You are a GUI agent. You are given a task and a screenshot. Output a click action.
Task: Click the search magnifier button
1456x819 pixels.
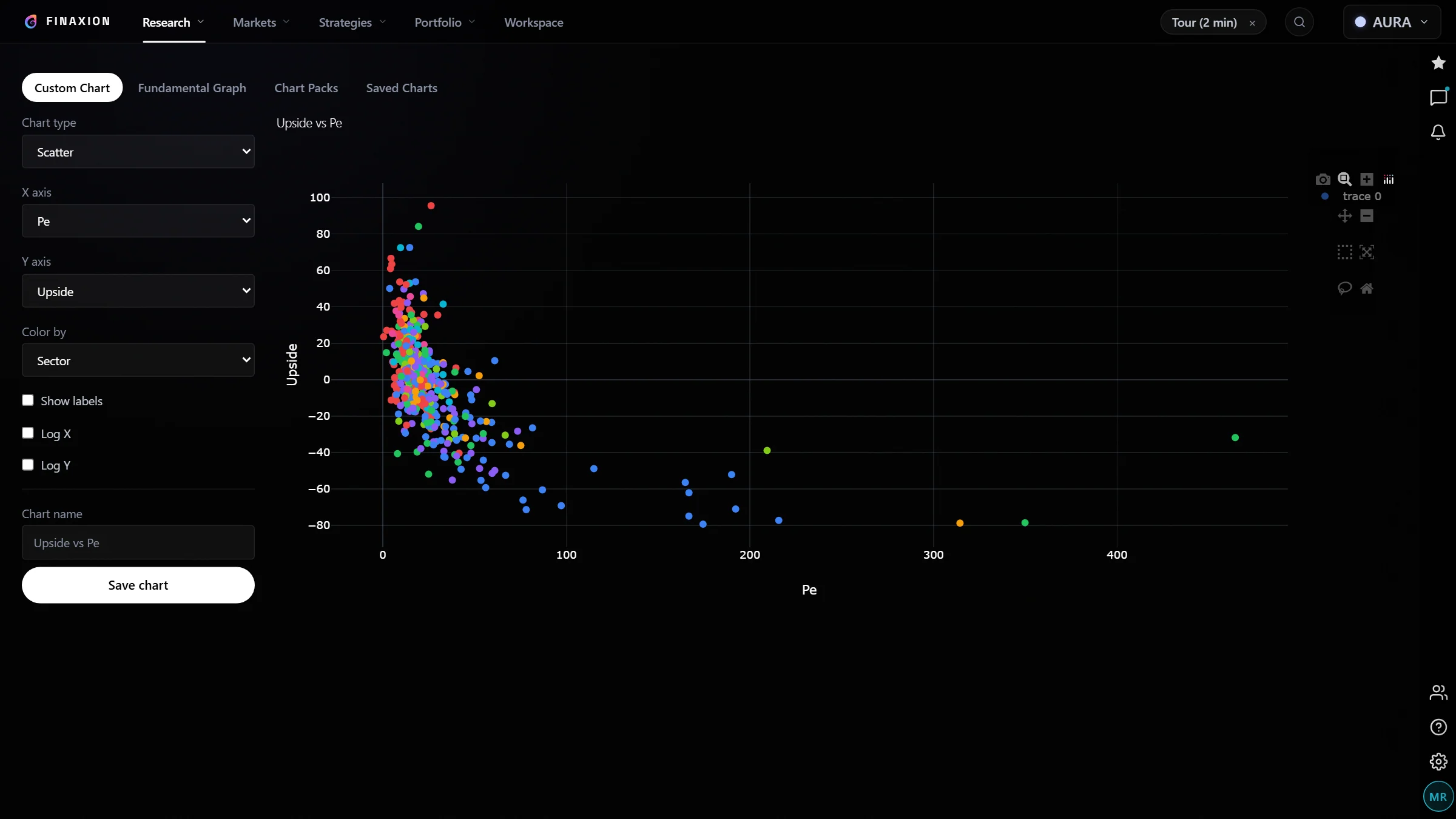1299,22
